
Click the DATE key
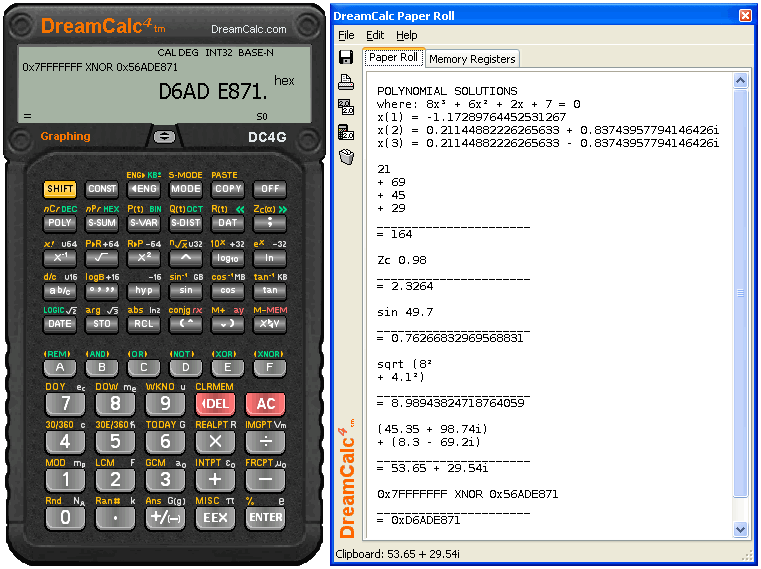pyautogui.click(x=60, y=324)
